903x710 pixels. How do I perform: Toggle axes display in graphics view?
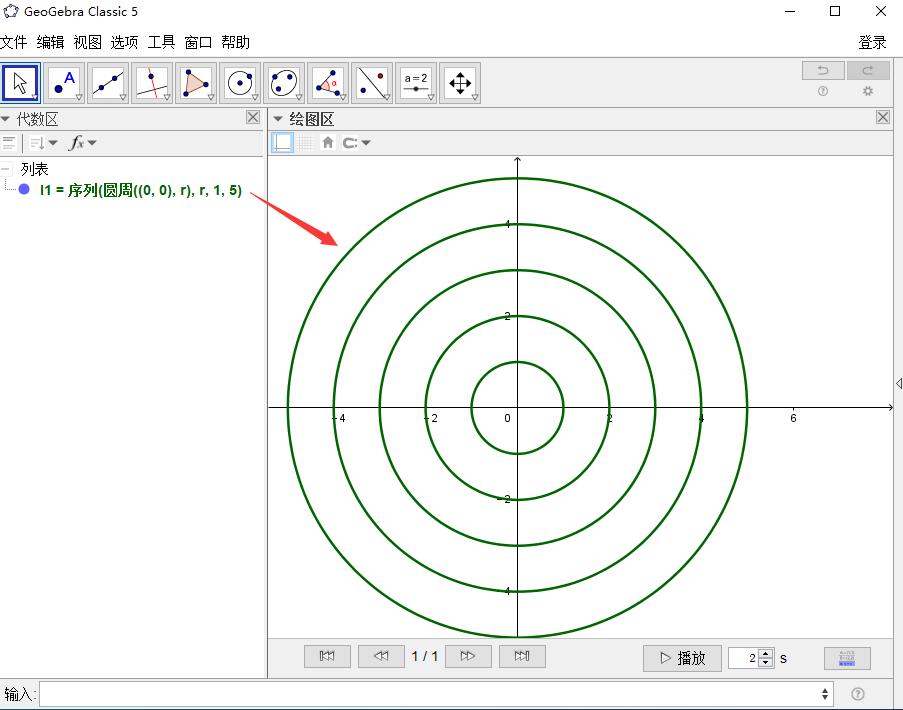click(284, 143)
